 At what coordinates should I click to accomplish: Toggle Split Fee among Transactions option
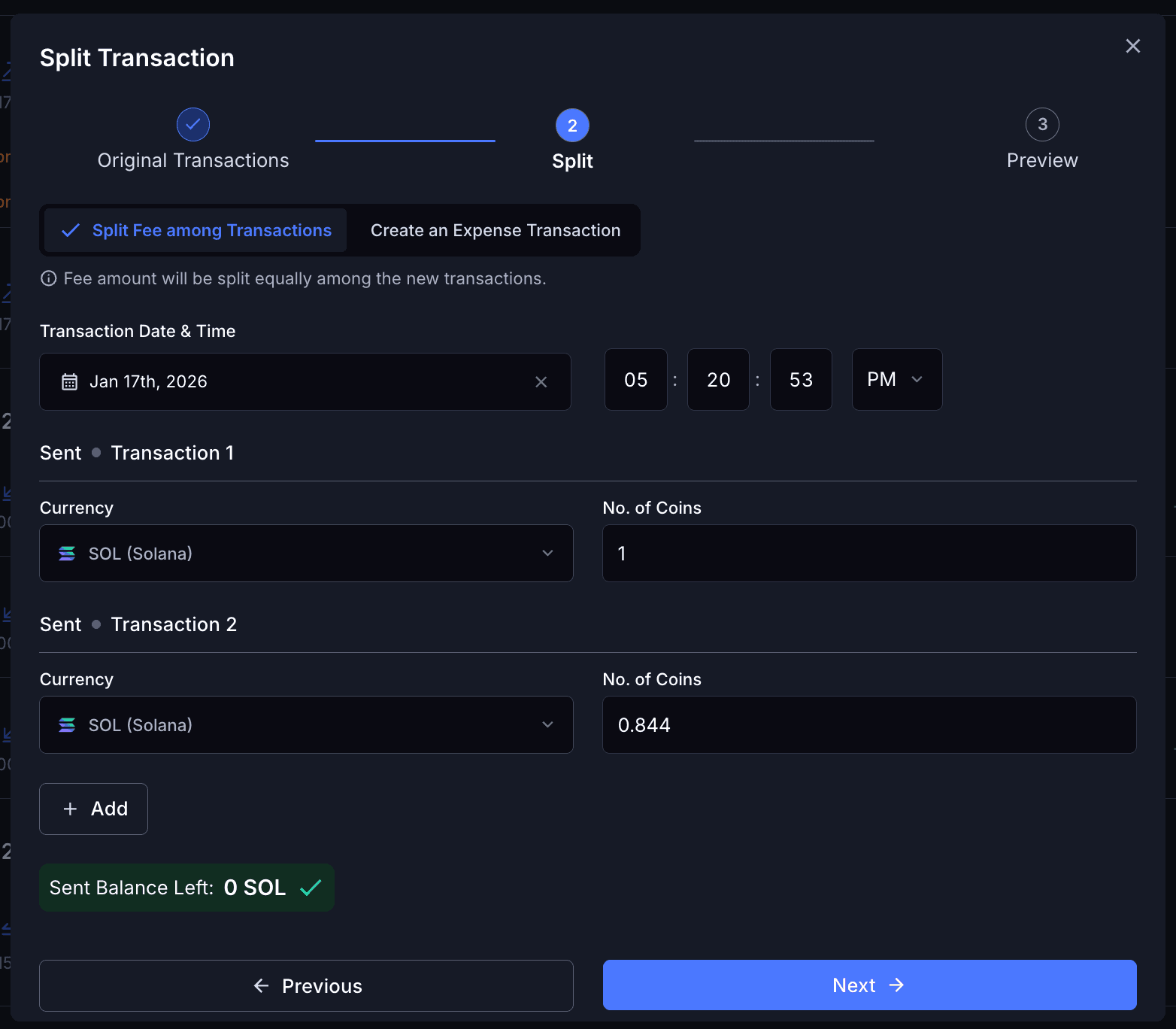point(194,230)
